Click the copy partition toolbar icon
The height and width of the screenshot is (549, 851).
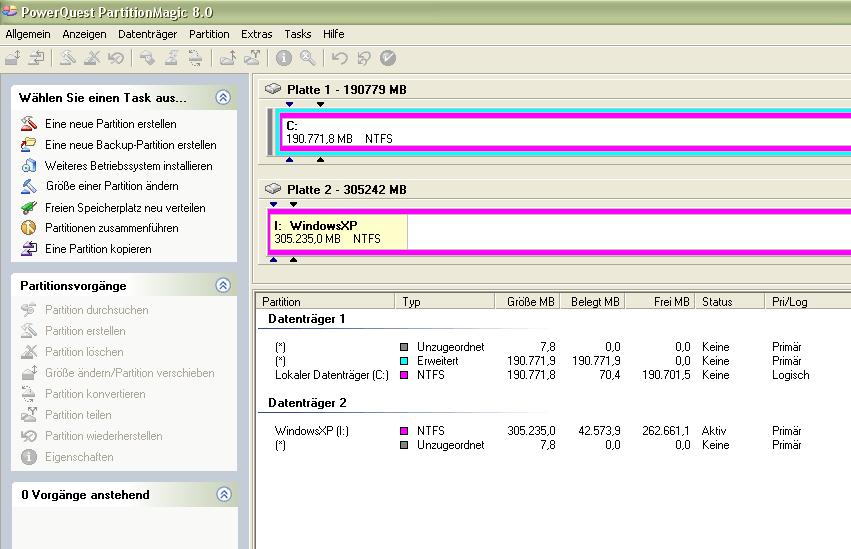[x=36, y=58]
